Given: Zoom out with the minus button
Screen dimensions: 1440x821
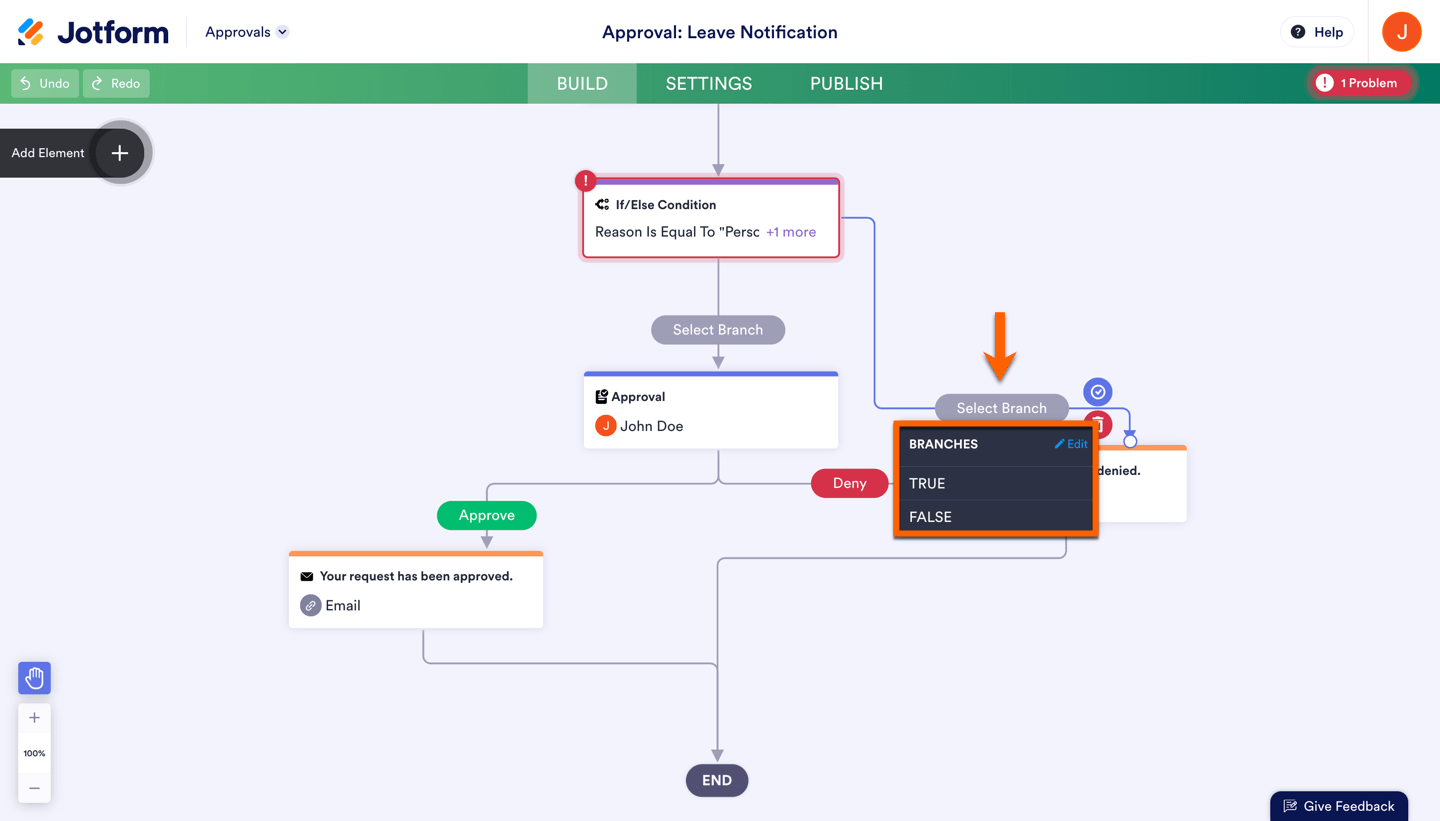Looking at the screenshot, I should click(34, 788).
